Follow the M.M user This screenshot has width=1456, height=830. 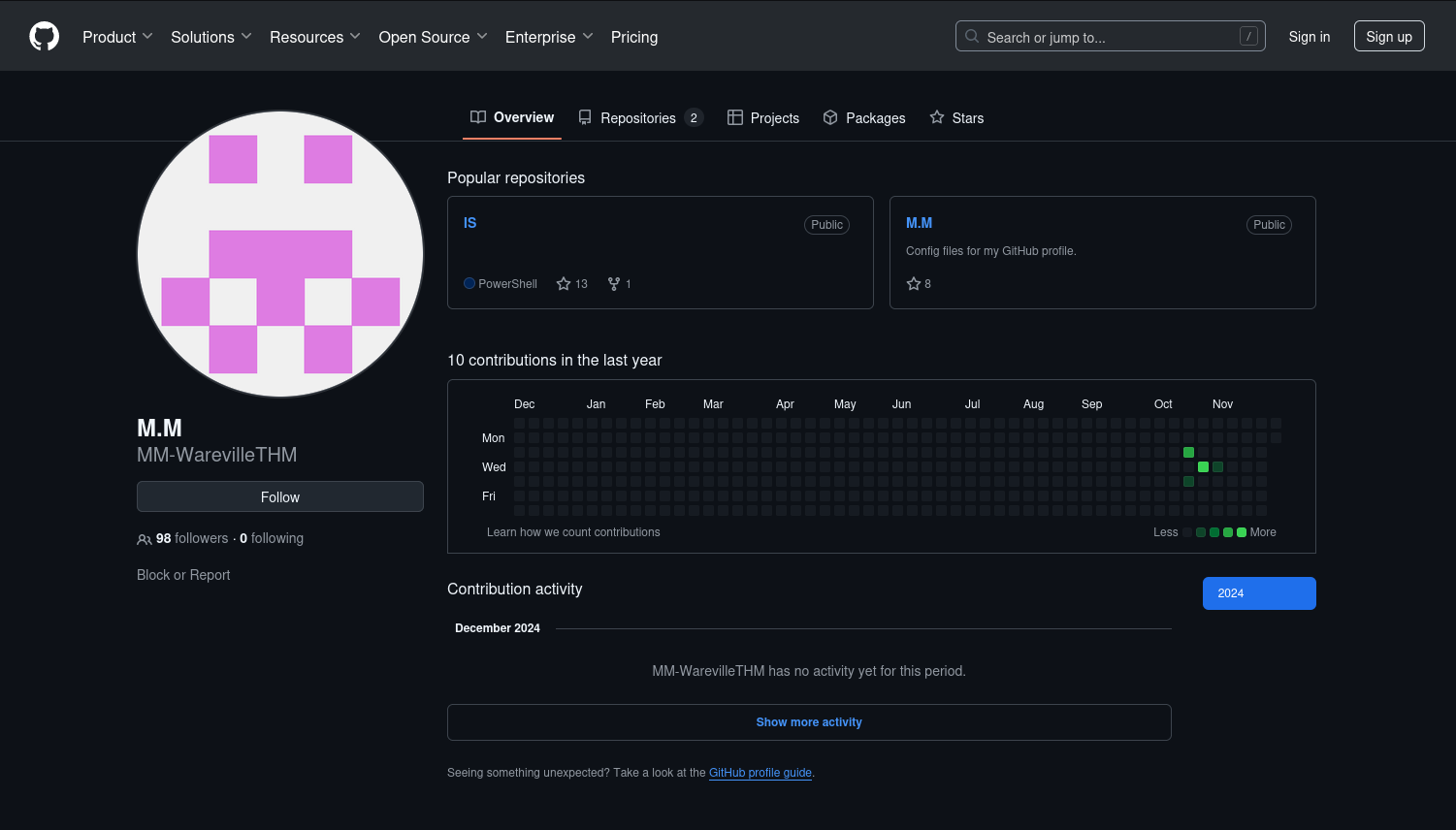pyautogui.click(x=280, y=496)
